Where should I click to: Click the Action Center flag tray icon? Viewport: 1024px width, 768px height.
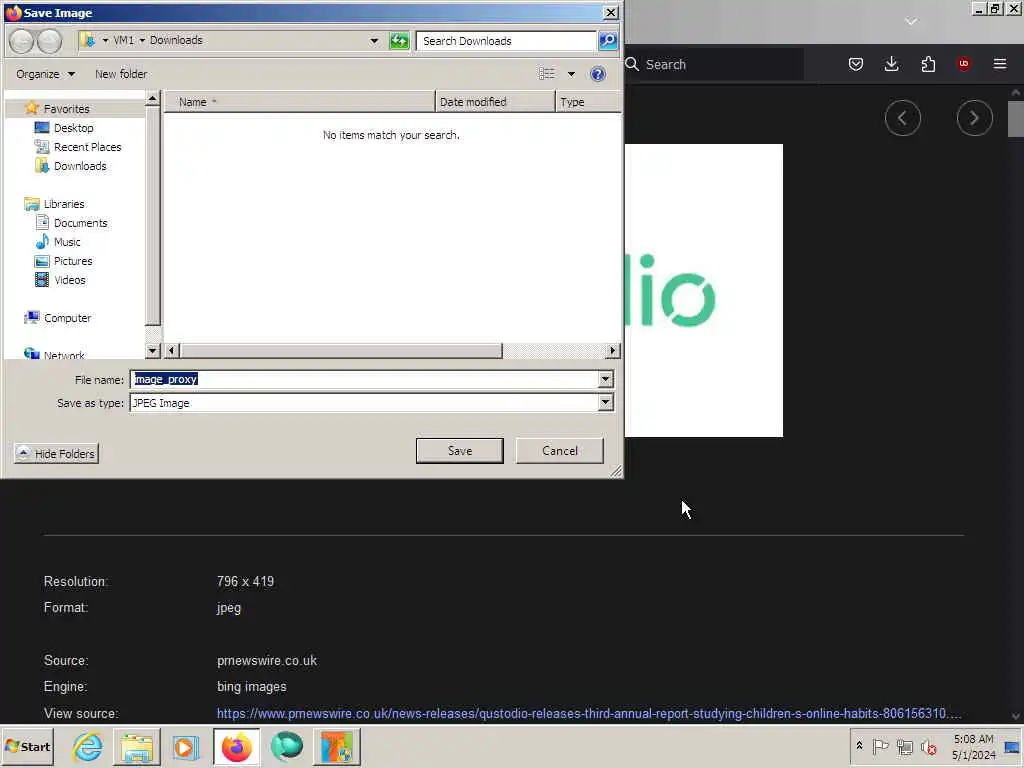click(880, 746)
